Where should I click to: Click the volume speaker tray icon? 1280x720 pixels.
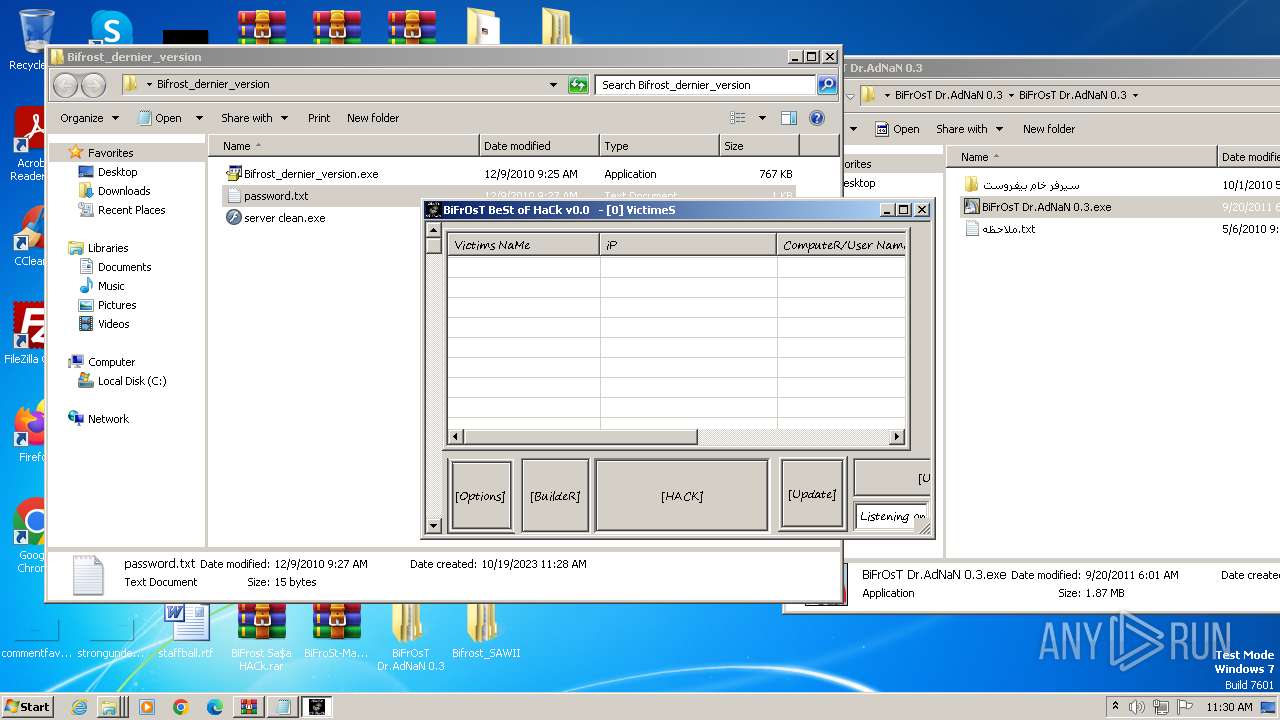pos(1136,707)
